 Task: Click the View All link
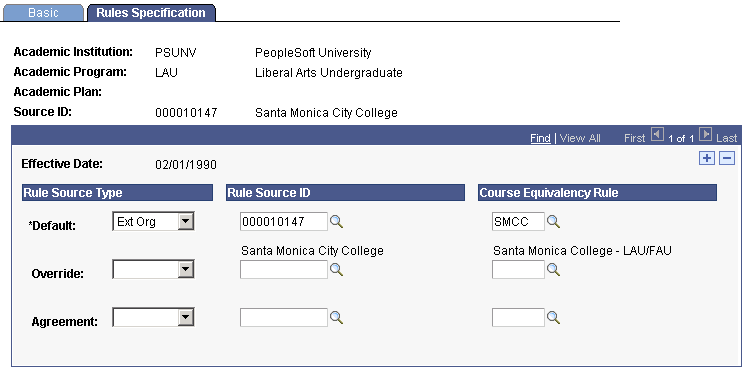click(580, 138)
